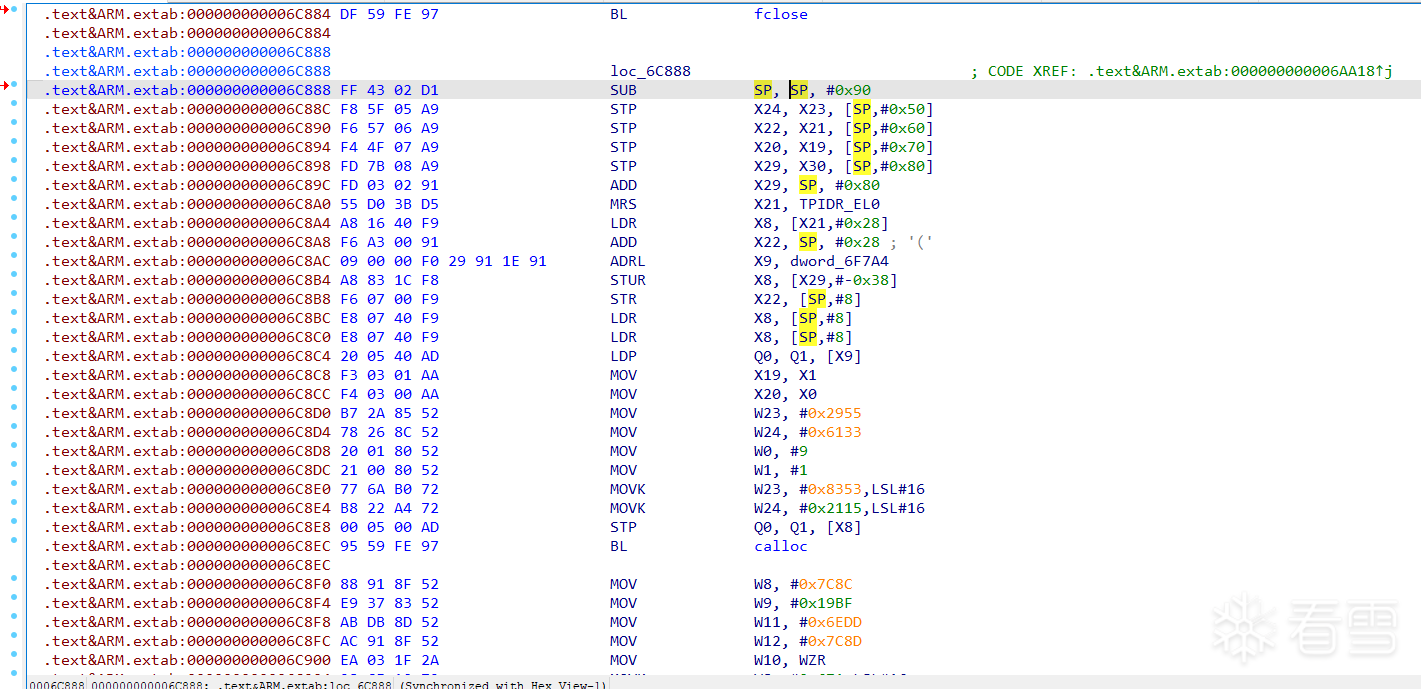Click operand Q0, Q1, [X9]

808,356
